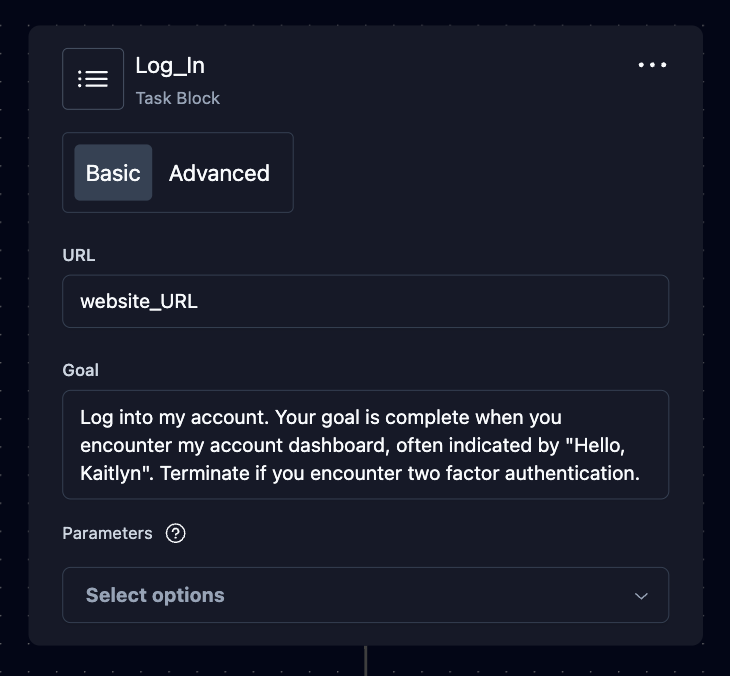
Task: Click the chevron arrow in Parameters dropdown
Action: tap(641, 596)
